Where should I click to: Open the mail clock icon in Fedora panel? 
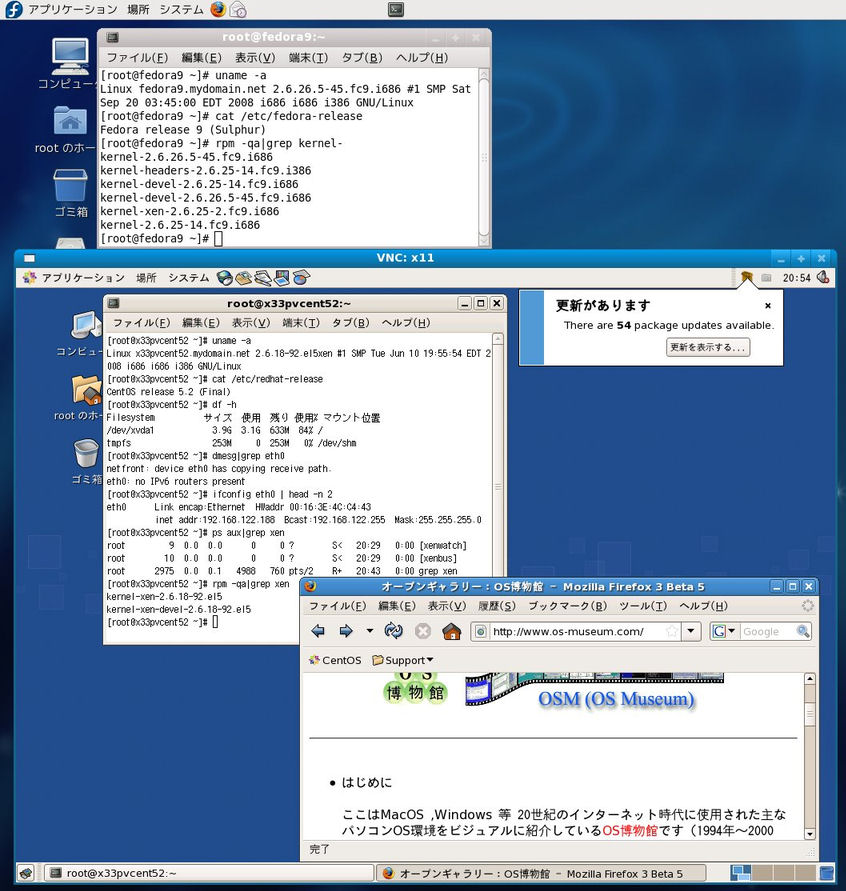(238, 9)
